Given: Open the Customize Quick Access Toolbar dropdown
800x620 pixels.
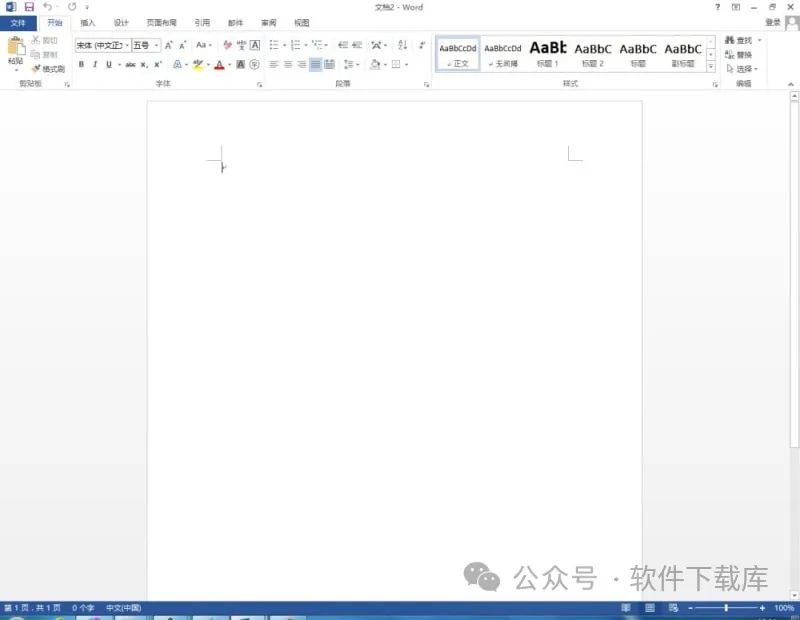Looking at the screenshot, I should pyautogui.click(x=87, y=7).
